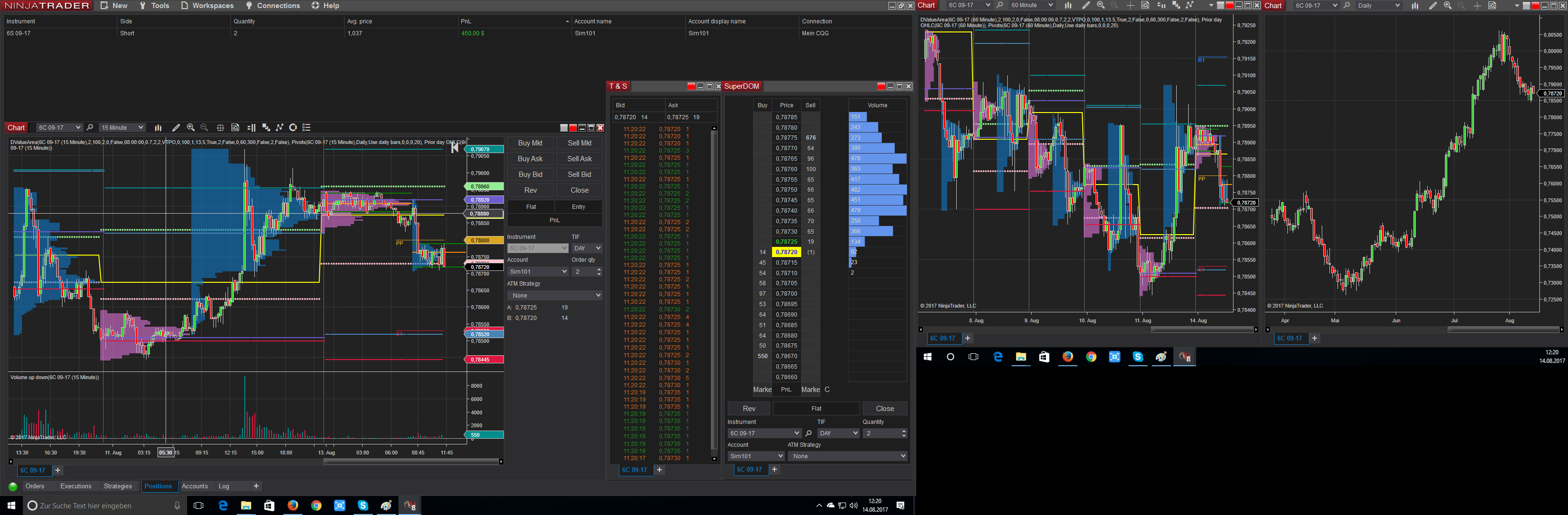Open bar type options in 15 Minute chart
The width and height of the screenshot is (1568, 515).
pos(158,128)
